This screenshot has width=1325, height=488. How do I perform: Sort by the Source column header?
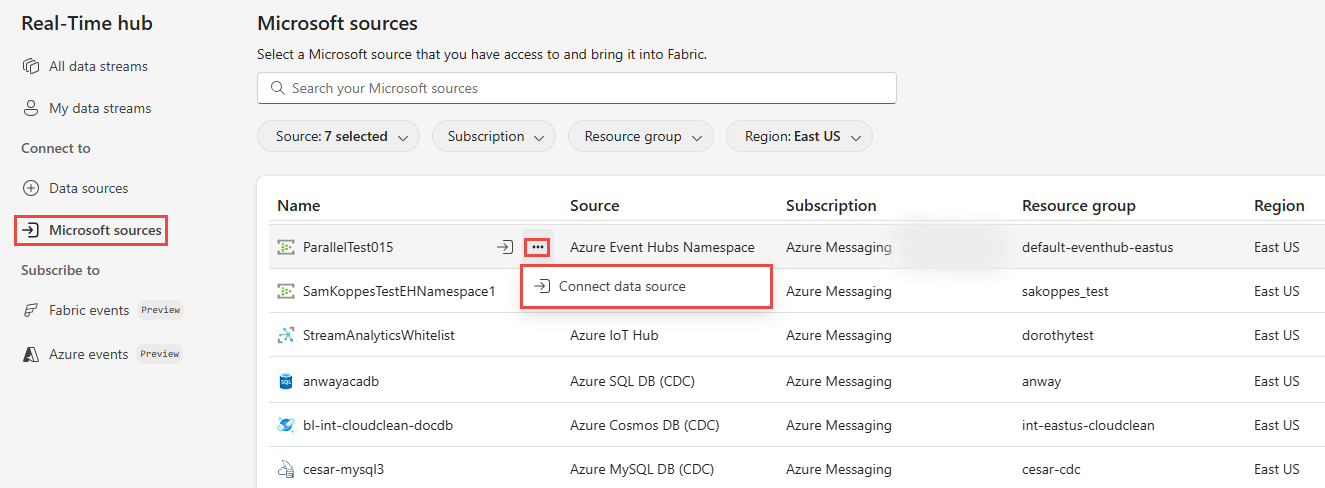click(x=594, y=205)
